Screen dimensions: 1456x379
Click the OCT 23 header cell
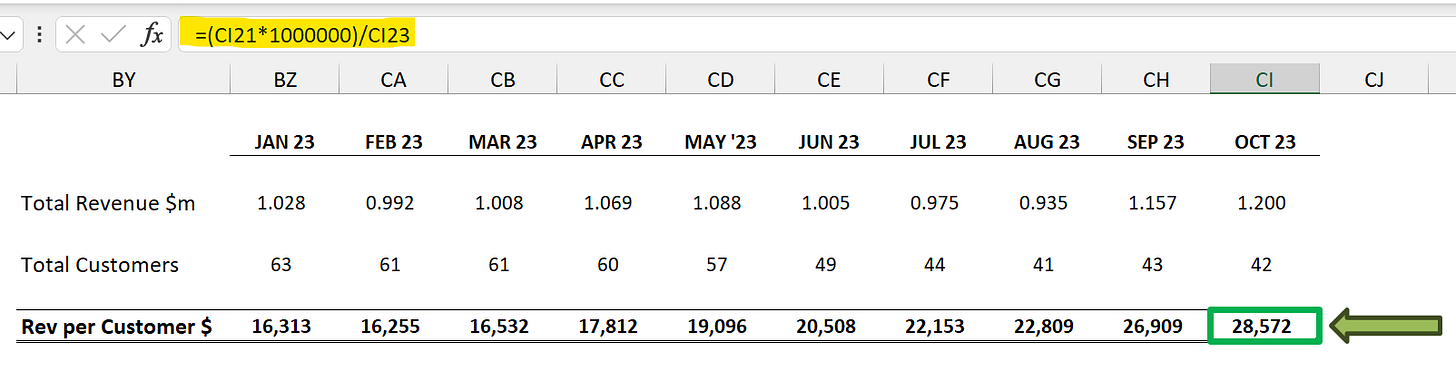tap(1265, 142)
